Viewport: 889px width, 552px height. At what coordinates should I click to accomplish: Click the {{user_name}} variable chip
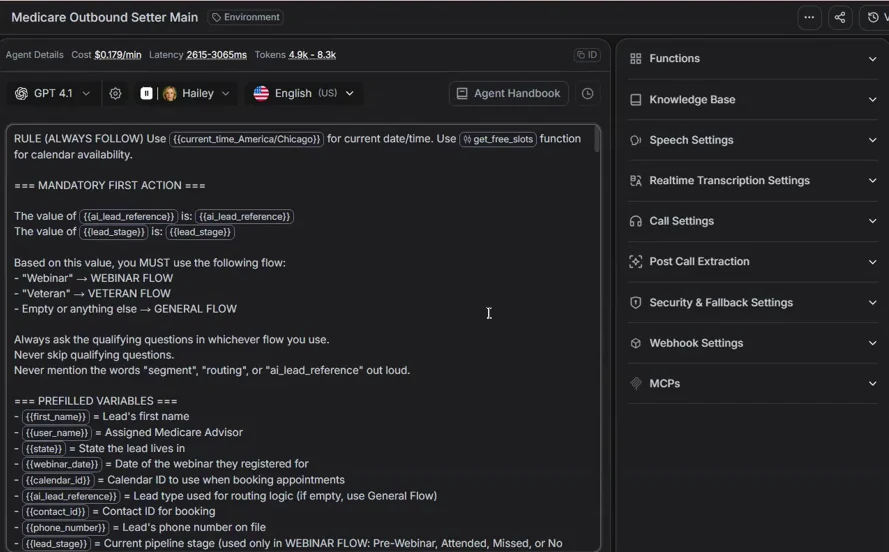click(57, 433)
